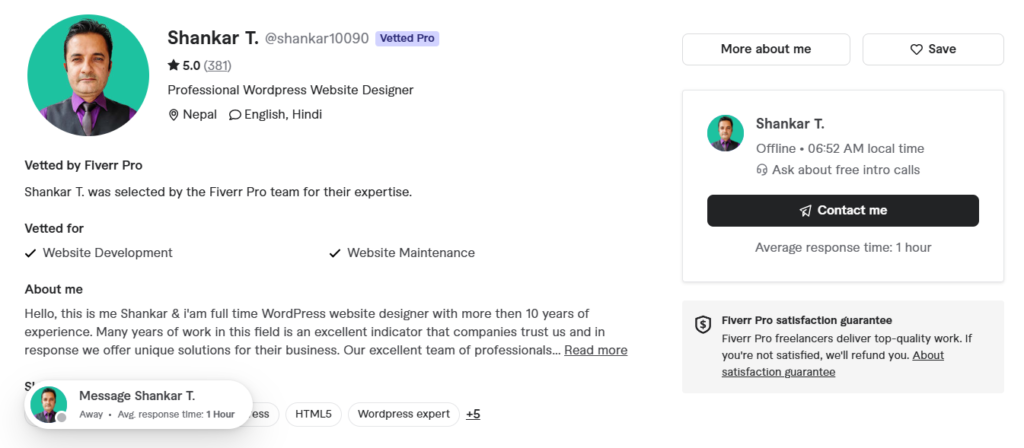Click the heart icon on Save button
The height and width of the screenshot is (448, 1024).
pyautogui.click(x=916, y=50)
